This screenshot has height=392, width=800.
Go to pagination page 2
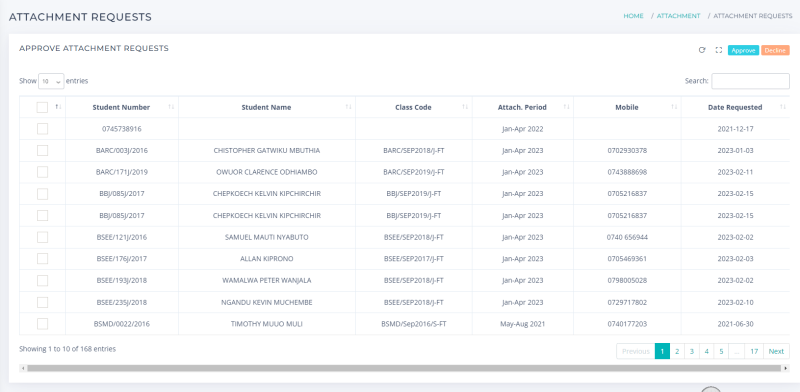pyautogui.click(x=677, y=351)
